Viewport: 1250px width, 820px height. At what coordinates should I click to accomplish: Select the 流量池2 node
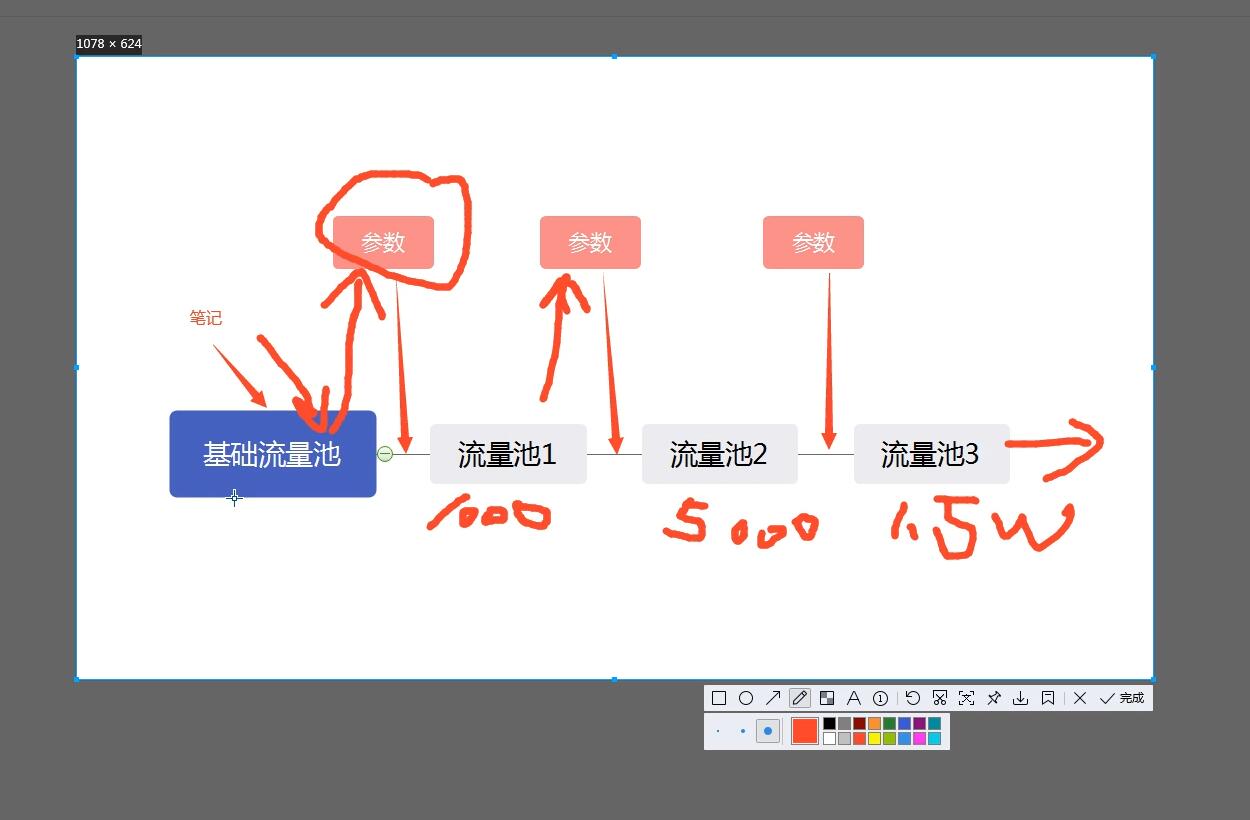[x=719, y=454]
